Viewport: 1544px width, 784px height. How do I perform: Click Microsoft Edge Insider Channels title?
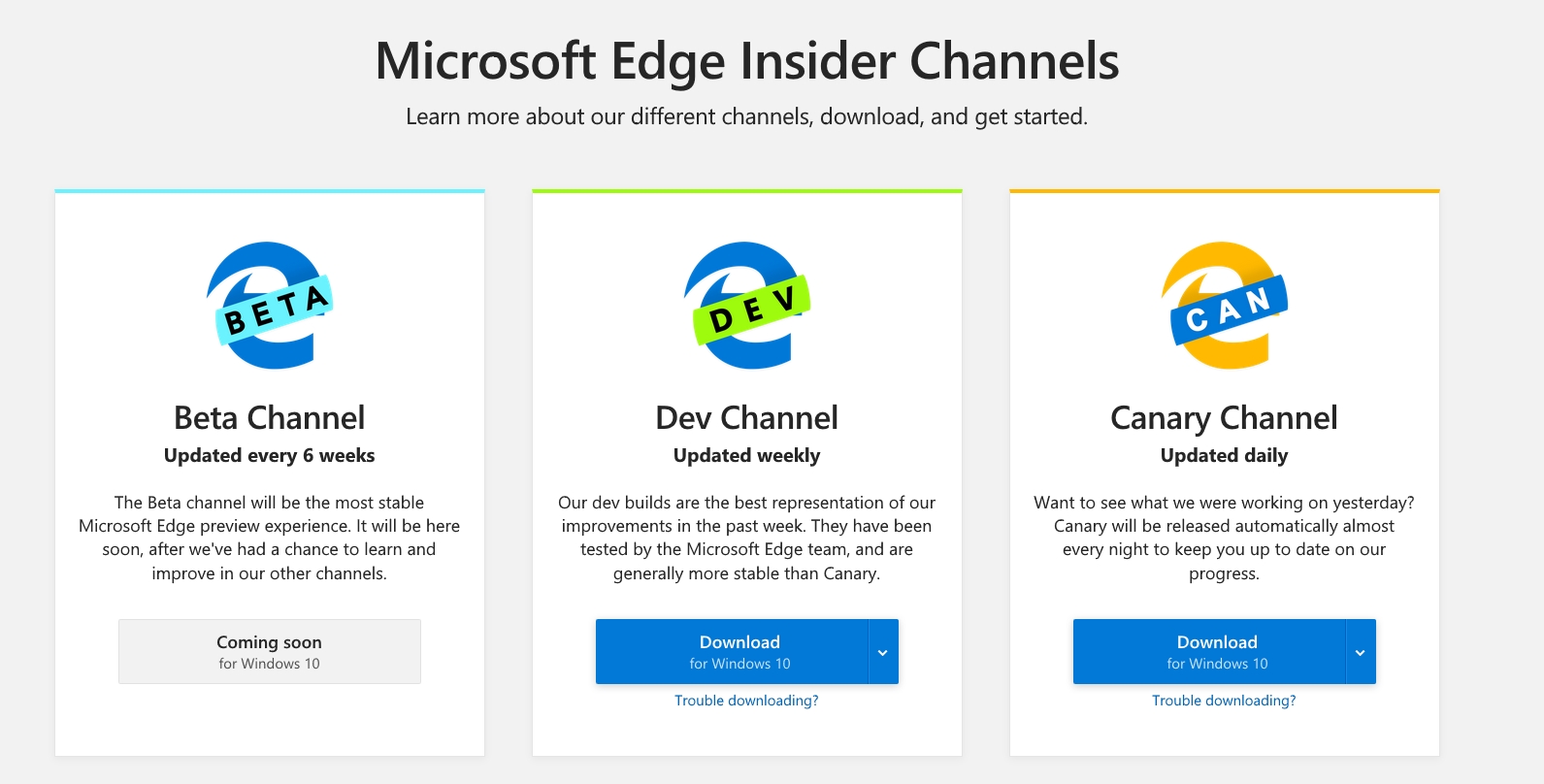[747, 61]
